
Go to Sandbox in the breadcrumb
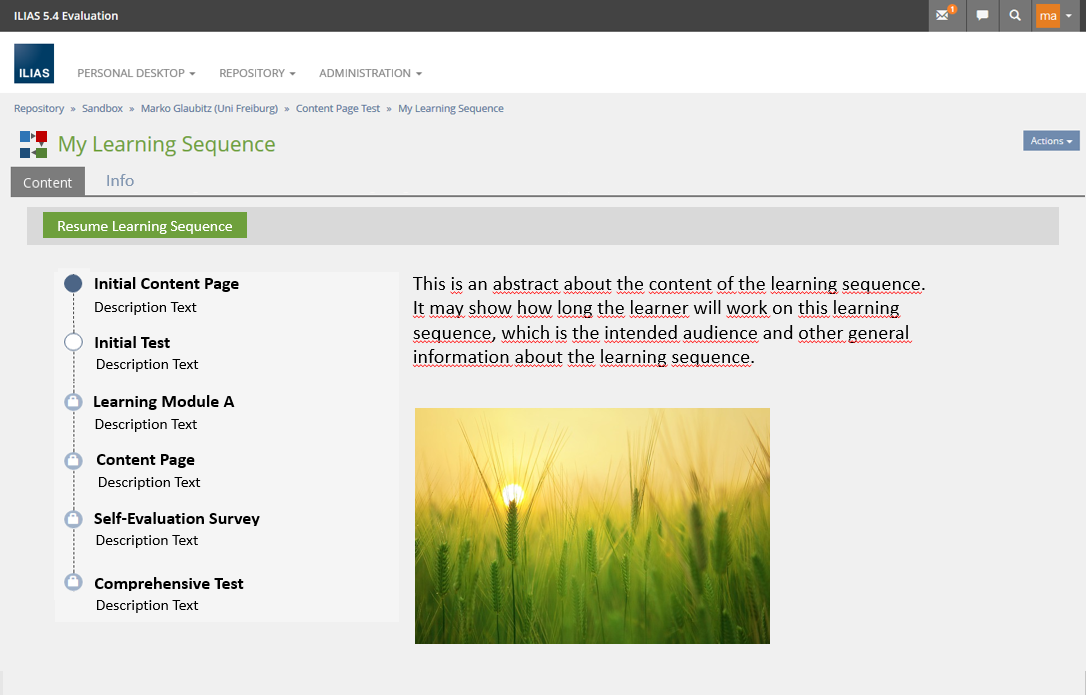(102, 108)
